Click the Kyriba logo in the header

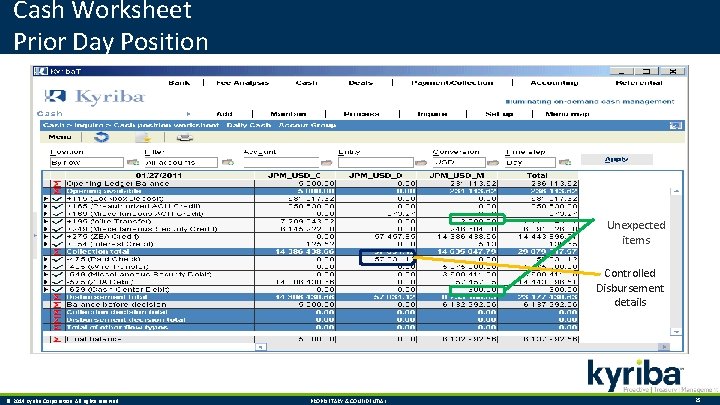pos(95,97)
